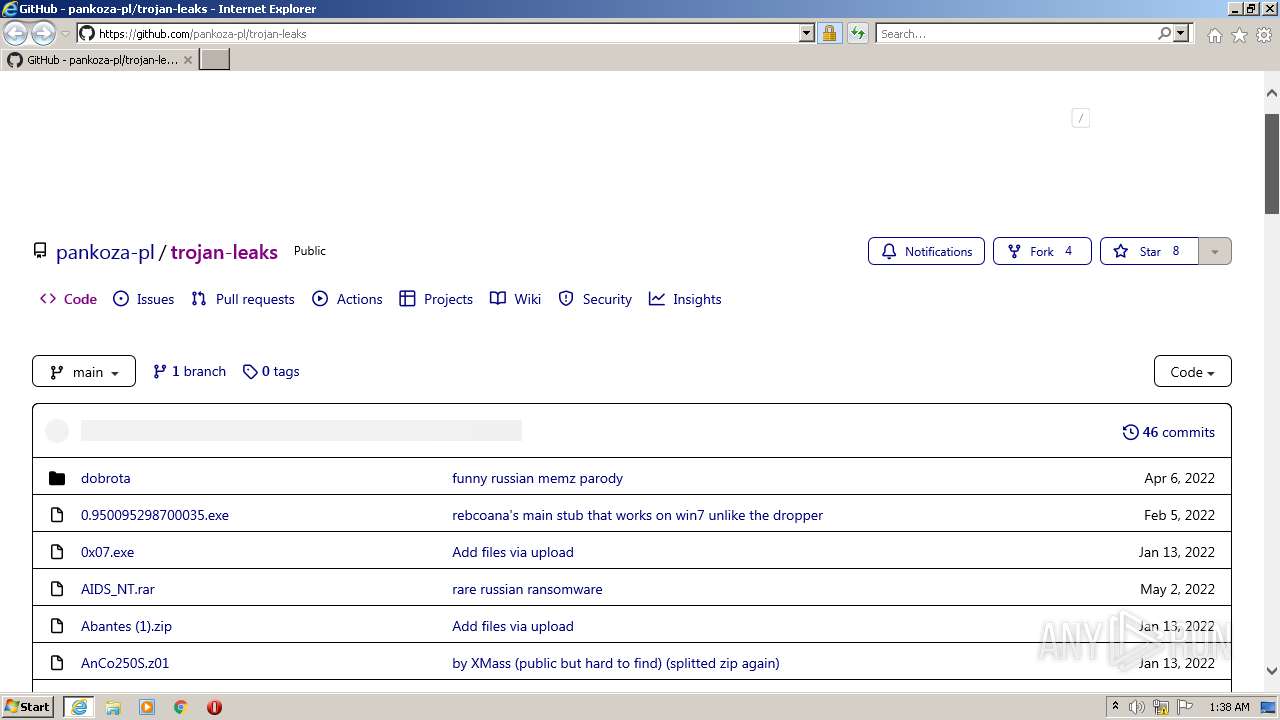This screenshot has height=720, width=1280.
Task: Click the address bar URL field
Action: (x=445, y=33)
